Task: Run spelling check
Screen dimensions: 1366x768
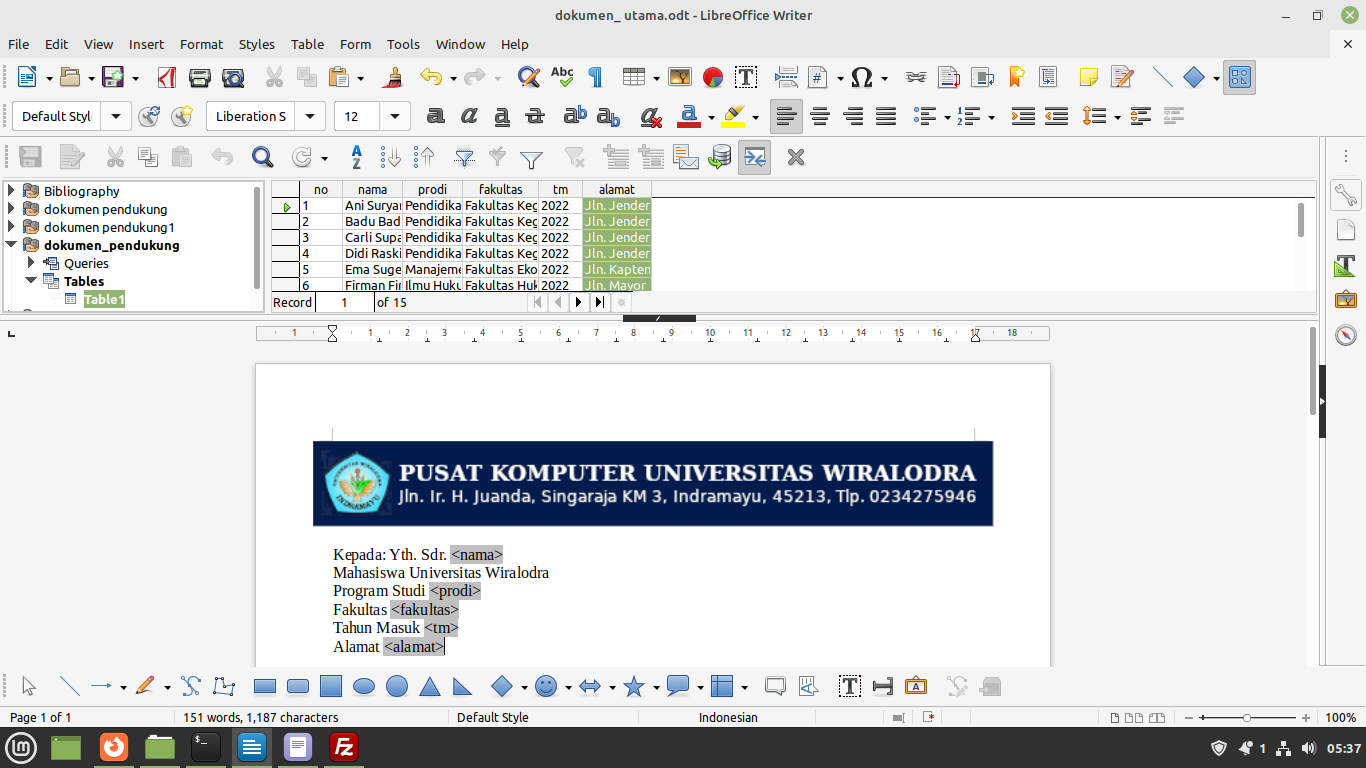Action: pyautogui.click(x=562, y=77)
